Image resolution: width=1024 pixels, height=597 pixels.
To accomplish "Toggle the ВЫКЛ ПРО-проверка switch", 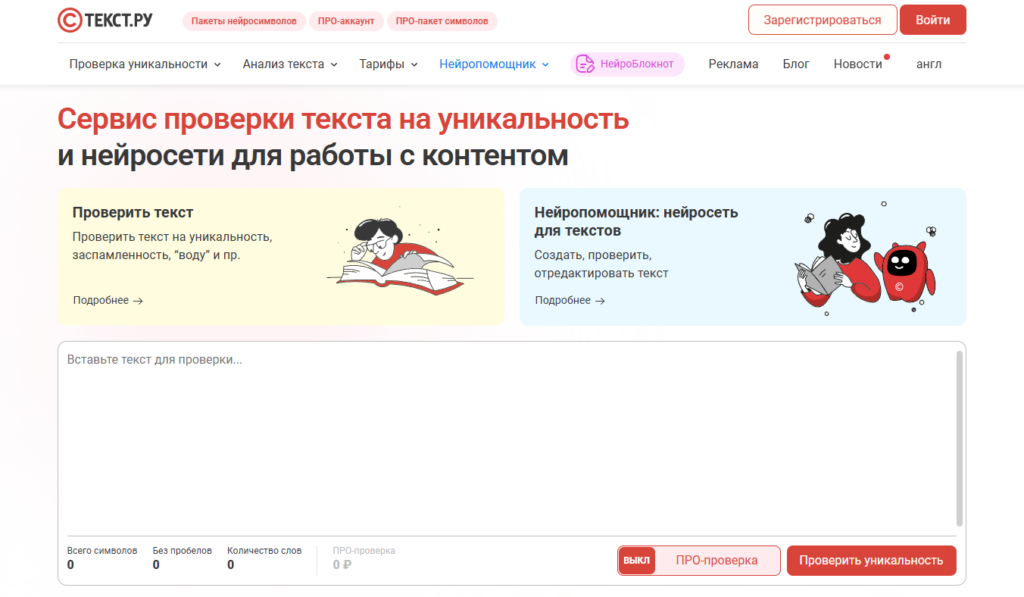I will pyautogui.click(x=637, y=560).
